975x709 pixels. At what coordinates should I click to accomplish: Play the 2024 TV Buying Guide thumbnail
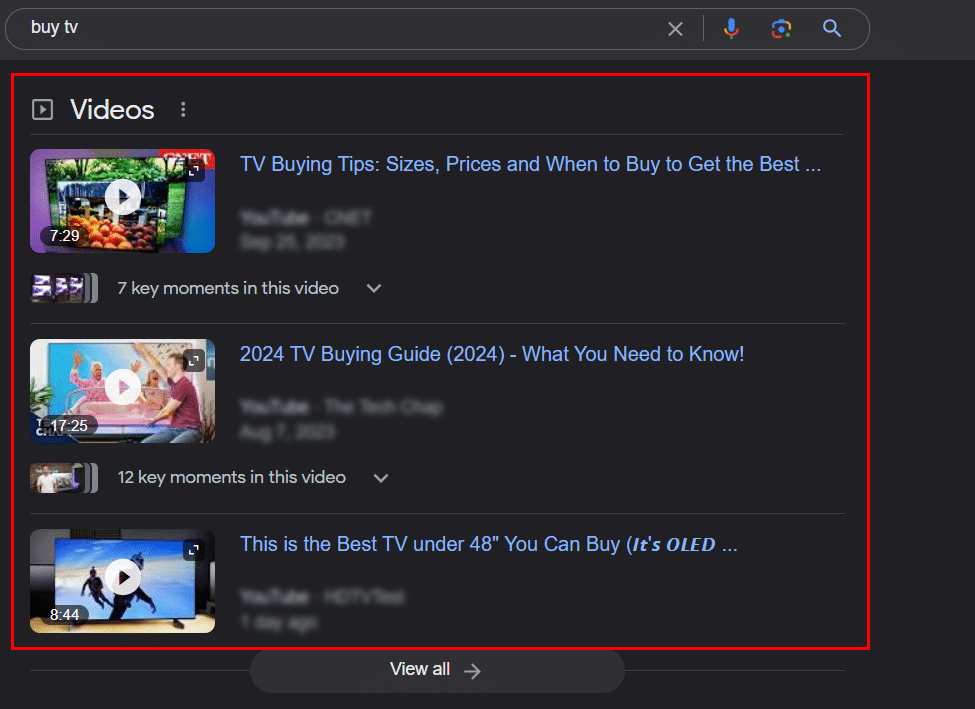[122, 391]
